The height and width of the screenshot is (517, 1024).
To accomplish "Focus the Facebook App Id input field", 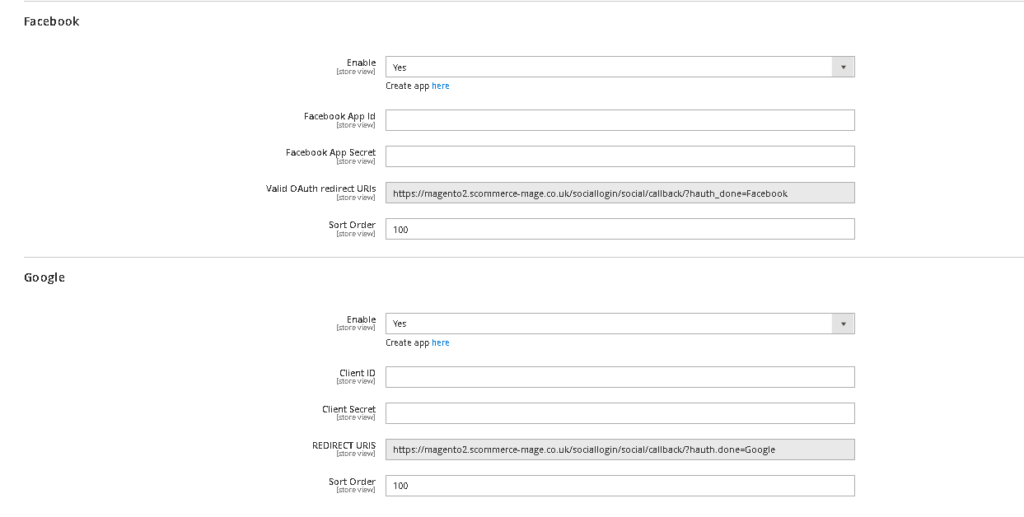I will pos(620,120).
